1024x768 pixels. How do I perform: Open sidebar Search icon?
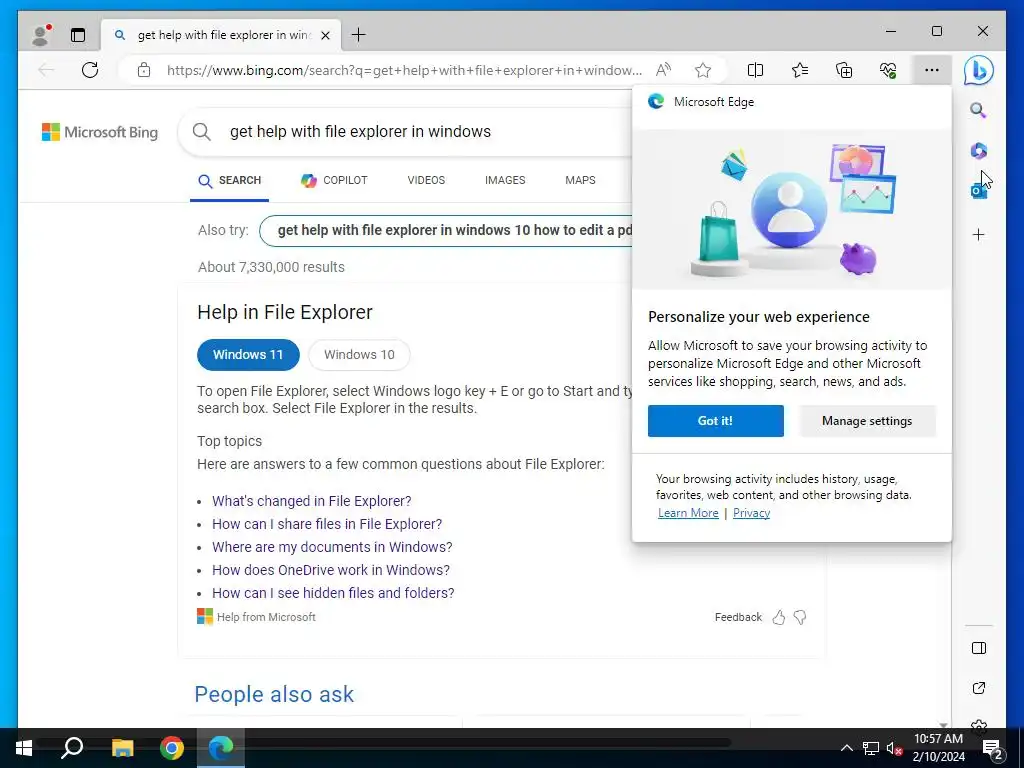point(978,110)
